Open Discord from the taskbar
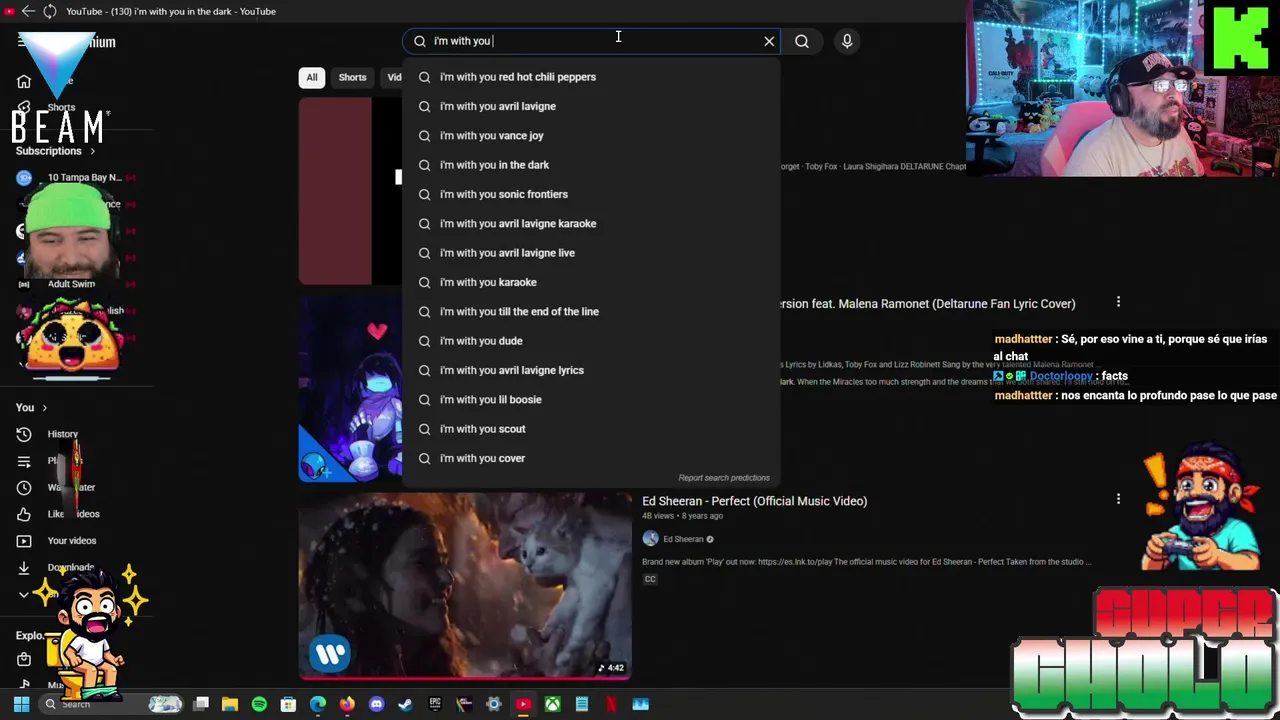 click(376, 704)
